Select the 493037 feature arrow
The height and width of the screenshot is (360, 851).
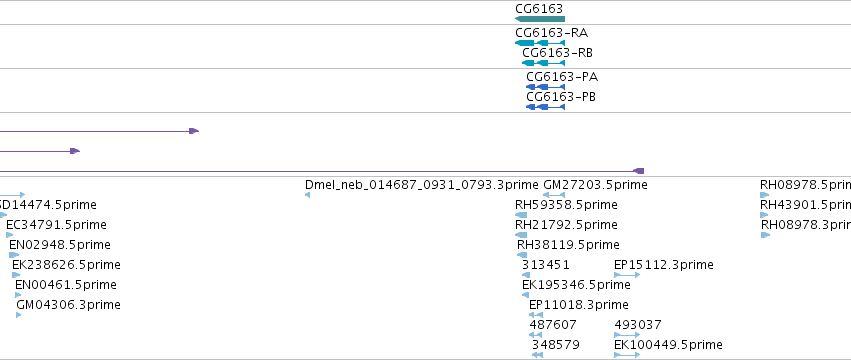click(x=627, y=335)
